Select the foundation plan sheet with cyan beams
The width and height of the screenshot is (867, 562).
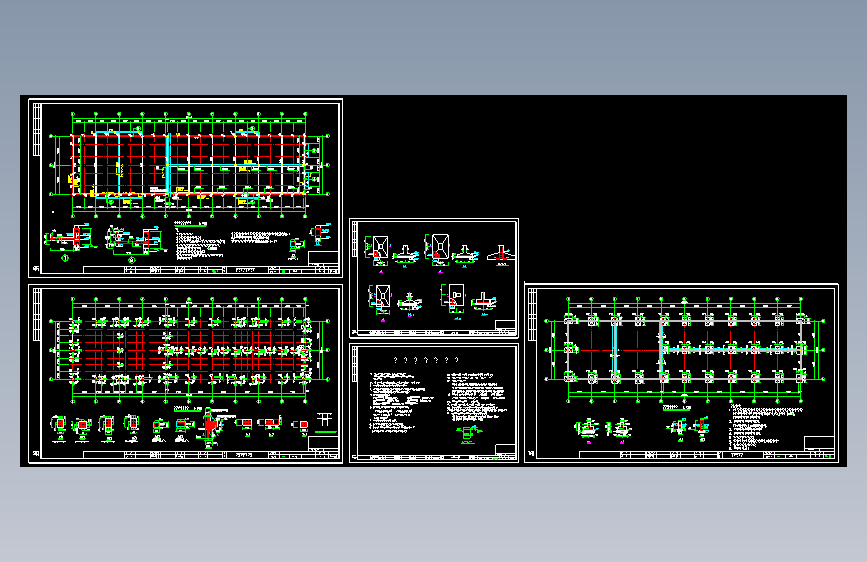pyautogui.click(x=681, y=373)
